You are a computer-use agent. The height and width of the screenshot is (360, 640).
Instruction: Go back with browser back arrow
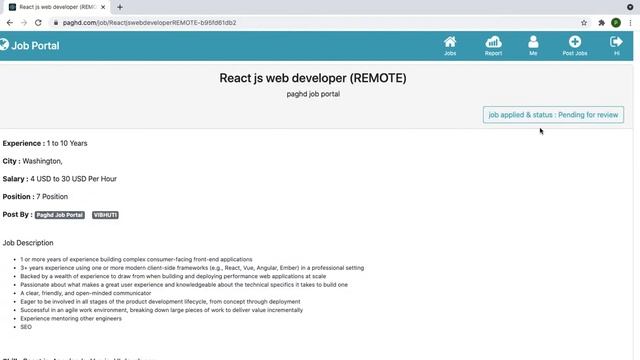tap(10, 23)
